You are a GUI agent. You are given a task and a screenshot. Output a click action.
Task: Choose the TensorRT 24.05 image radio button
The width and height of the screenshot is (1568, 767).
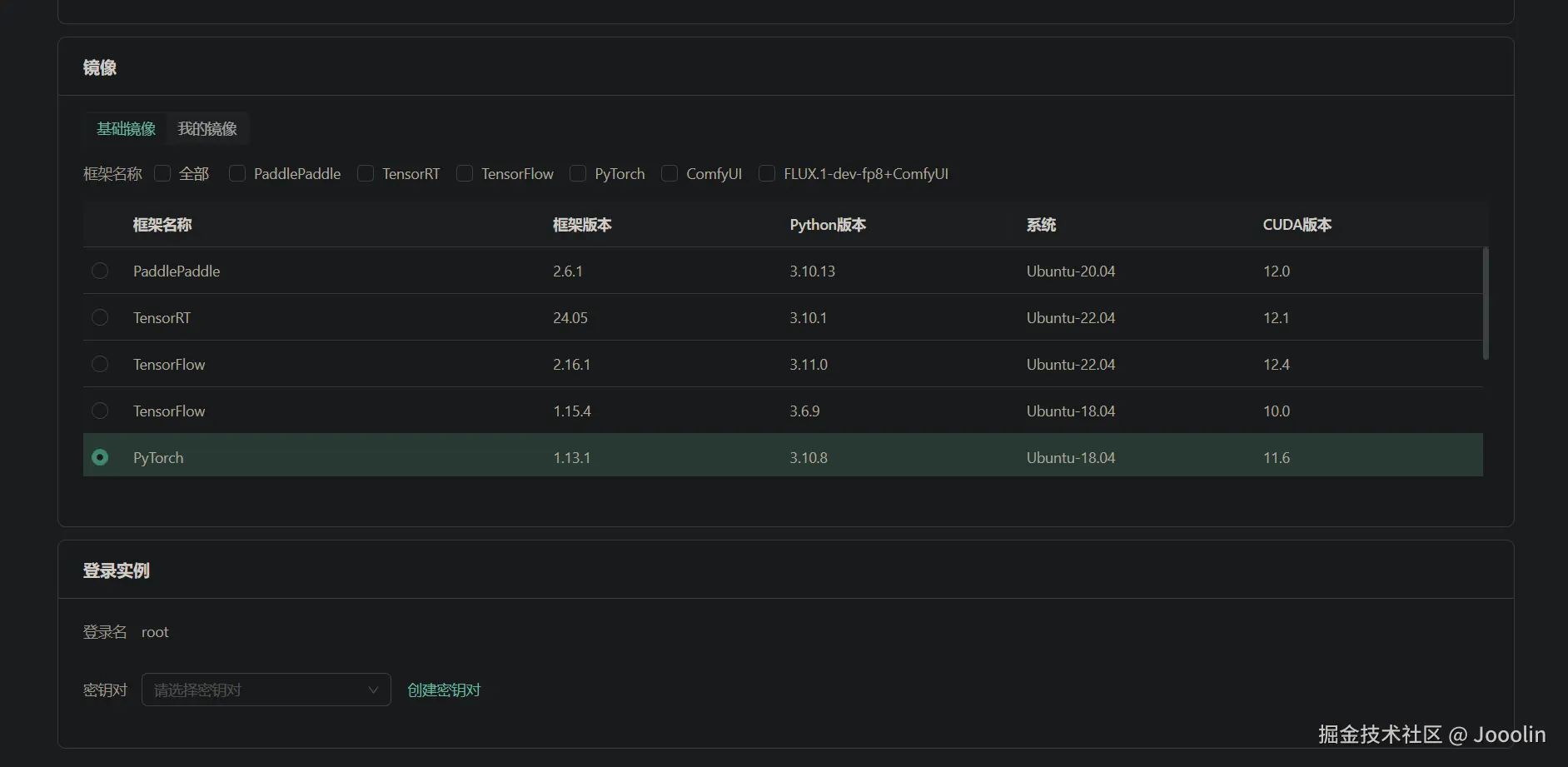coord(100,317)
